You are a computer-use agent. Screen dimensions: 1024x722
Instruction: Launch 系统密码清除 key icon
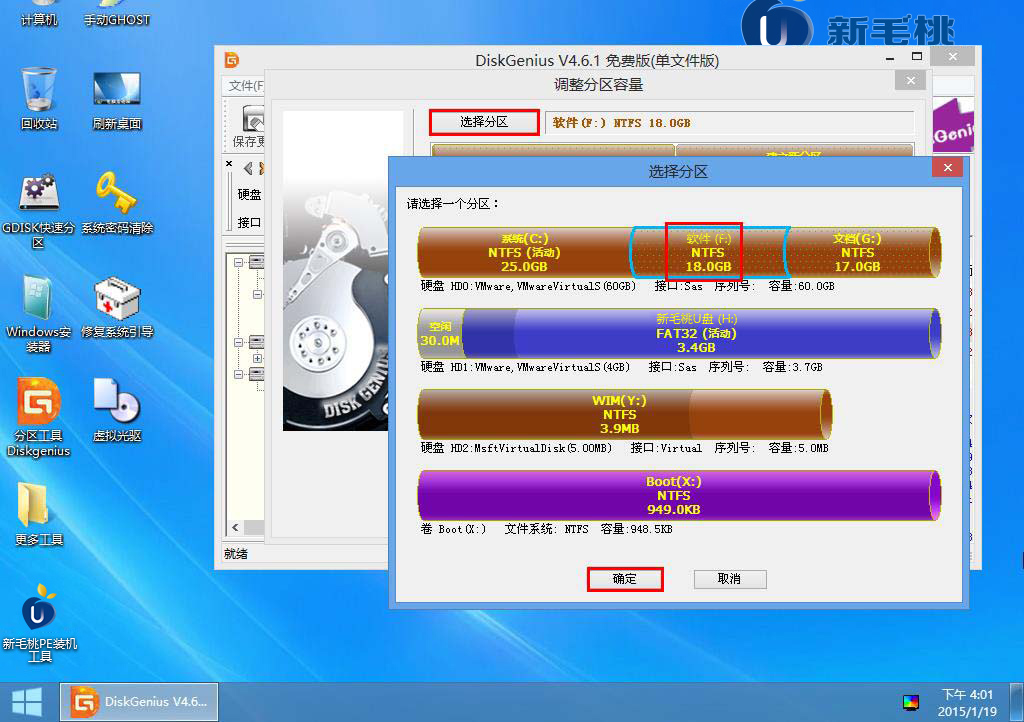(x=117, y=203)
